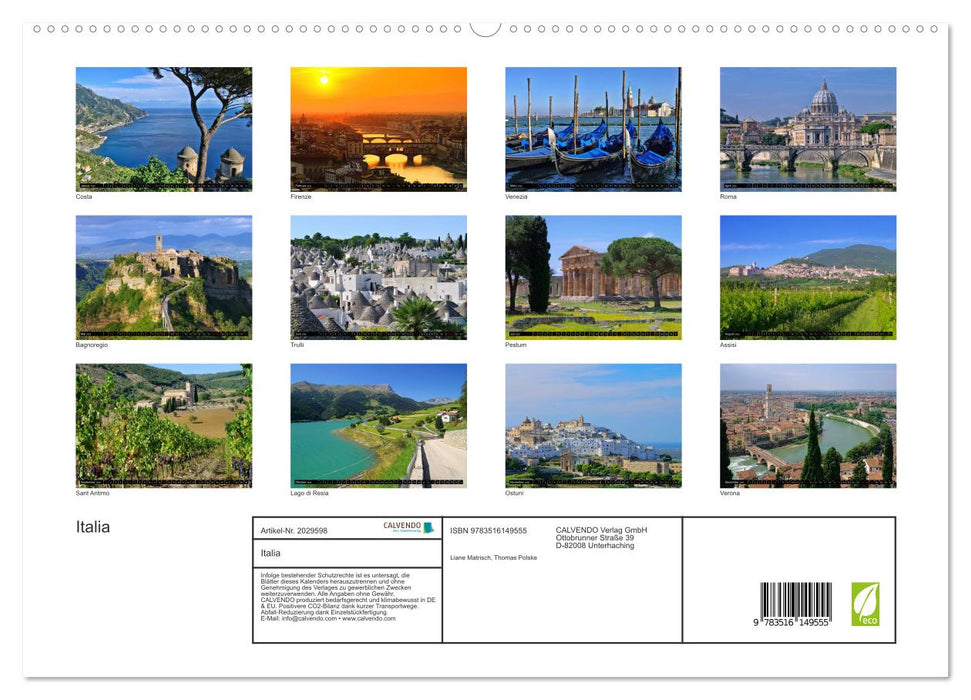This screenshot has height=700, width=971.
Task: Select the Pestum temple photograph
Action: (x=592, y=277)
